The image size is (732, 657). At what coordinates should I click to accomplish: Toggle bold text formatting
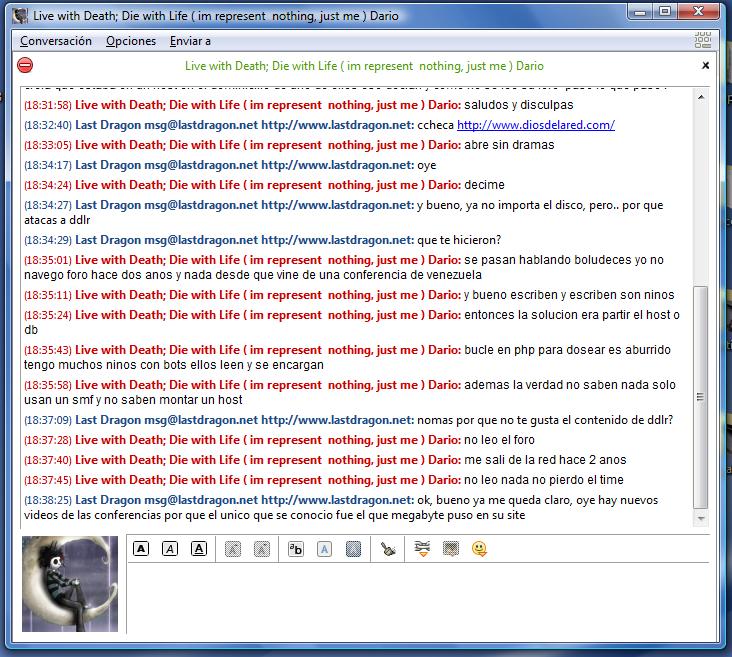click(x=141, y=549)
